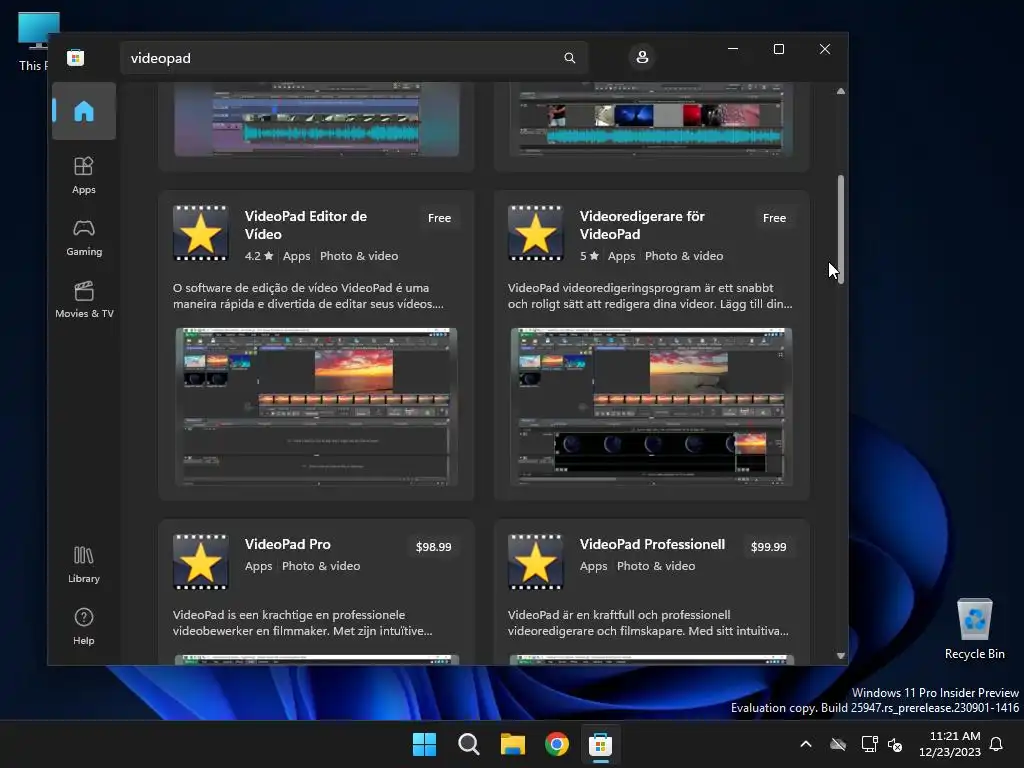Click the muted volume icon in the tray

coord(895,744)
